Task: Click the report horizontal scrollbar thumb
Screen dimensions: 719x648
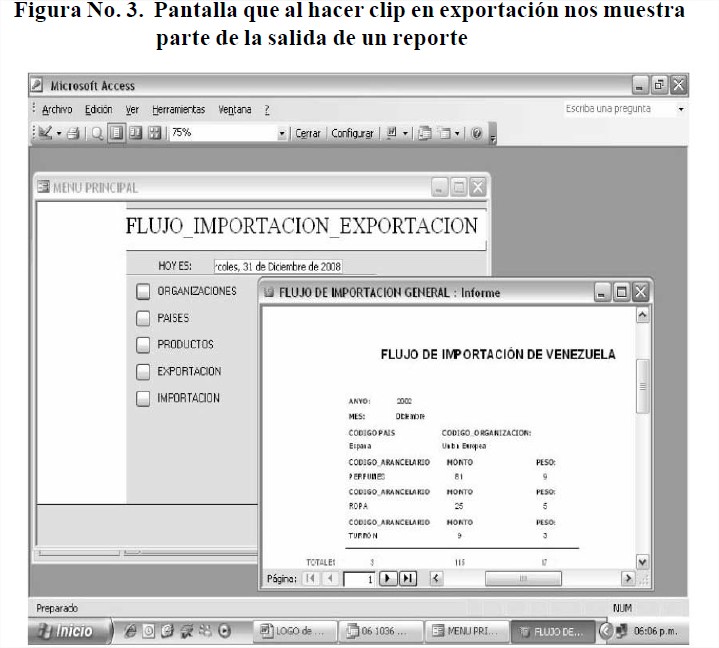Action: (523, 578)
